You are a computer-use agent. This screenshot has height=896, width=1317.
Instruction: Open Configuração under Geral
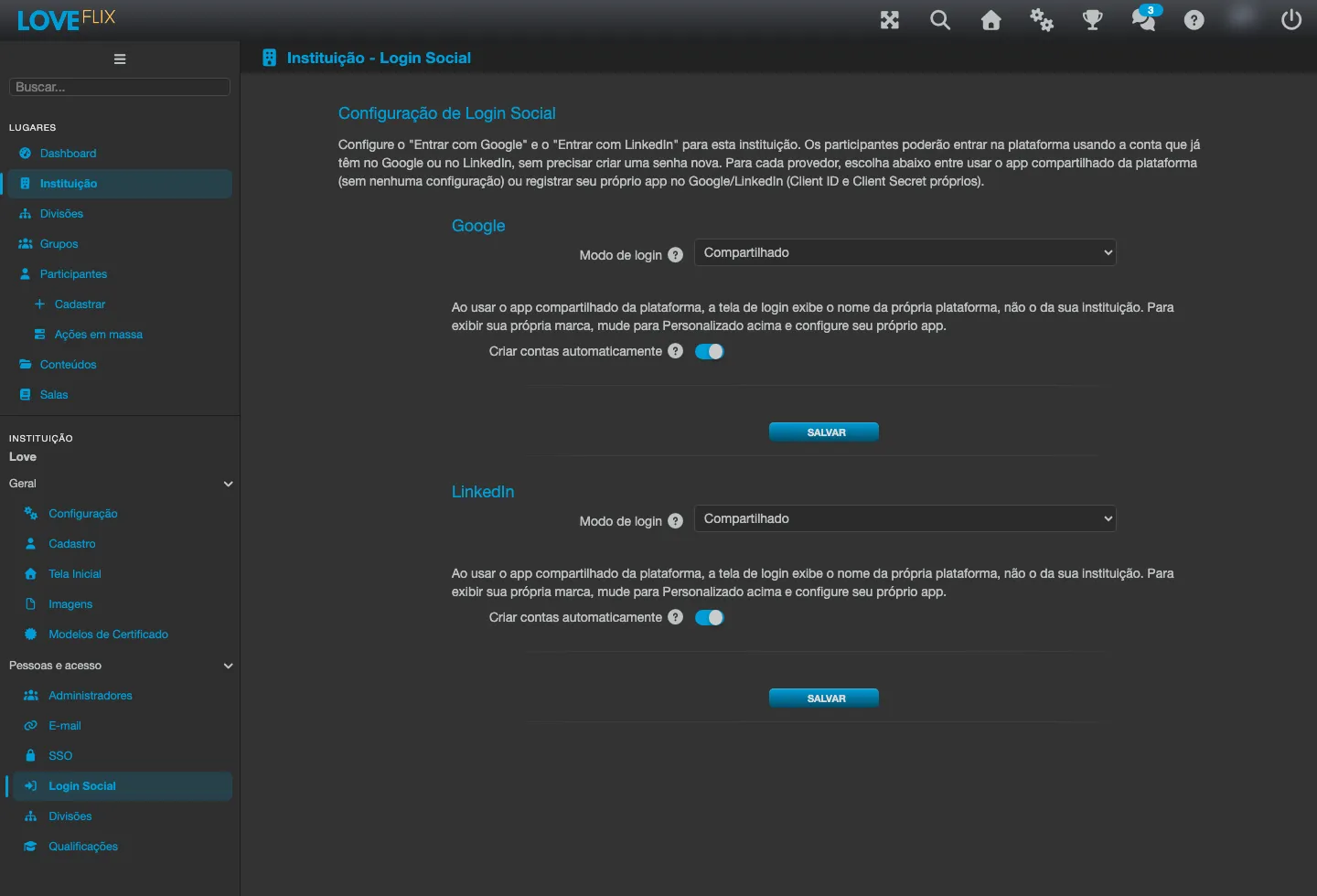83,514
